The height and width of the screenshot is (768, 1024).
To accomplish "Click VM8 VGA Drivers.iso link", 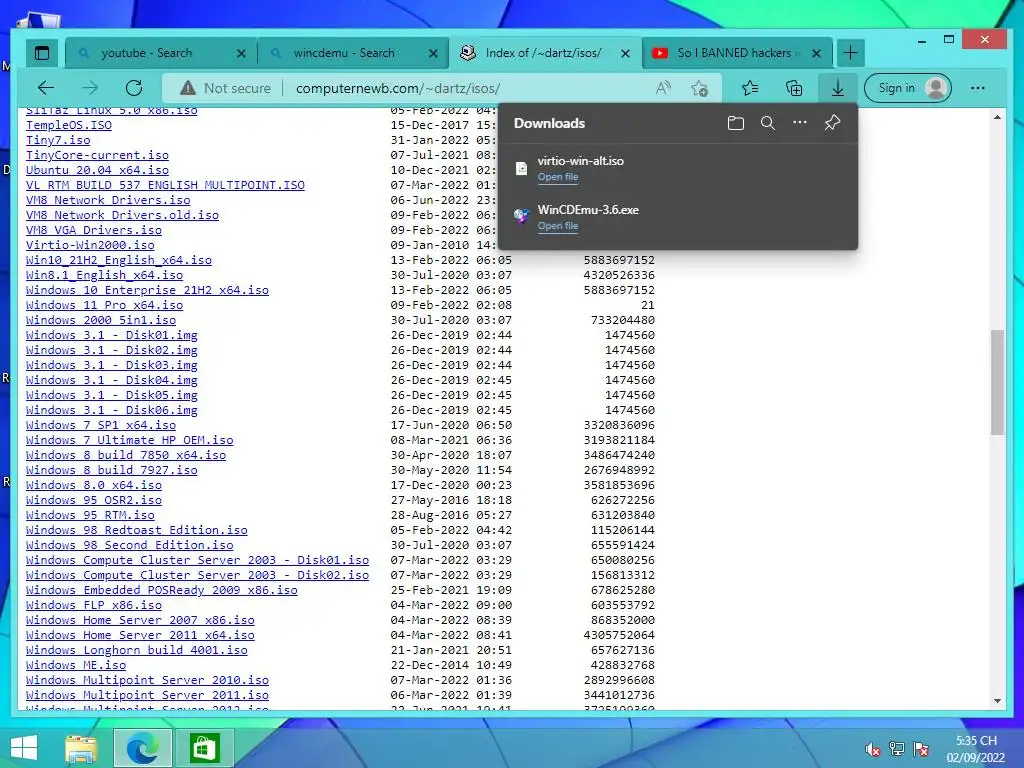I will 93,231.
